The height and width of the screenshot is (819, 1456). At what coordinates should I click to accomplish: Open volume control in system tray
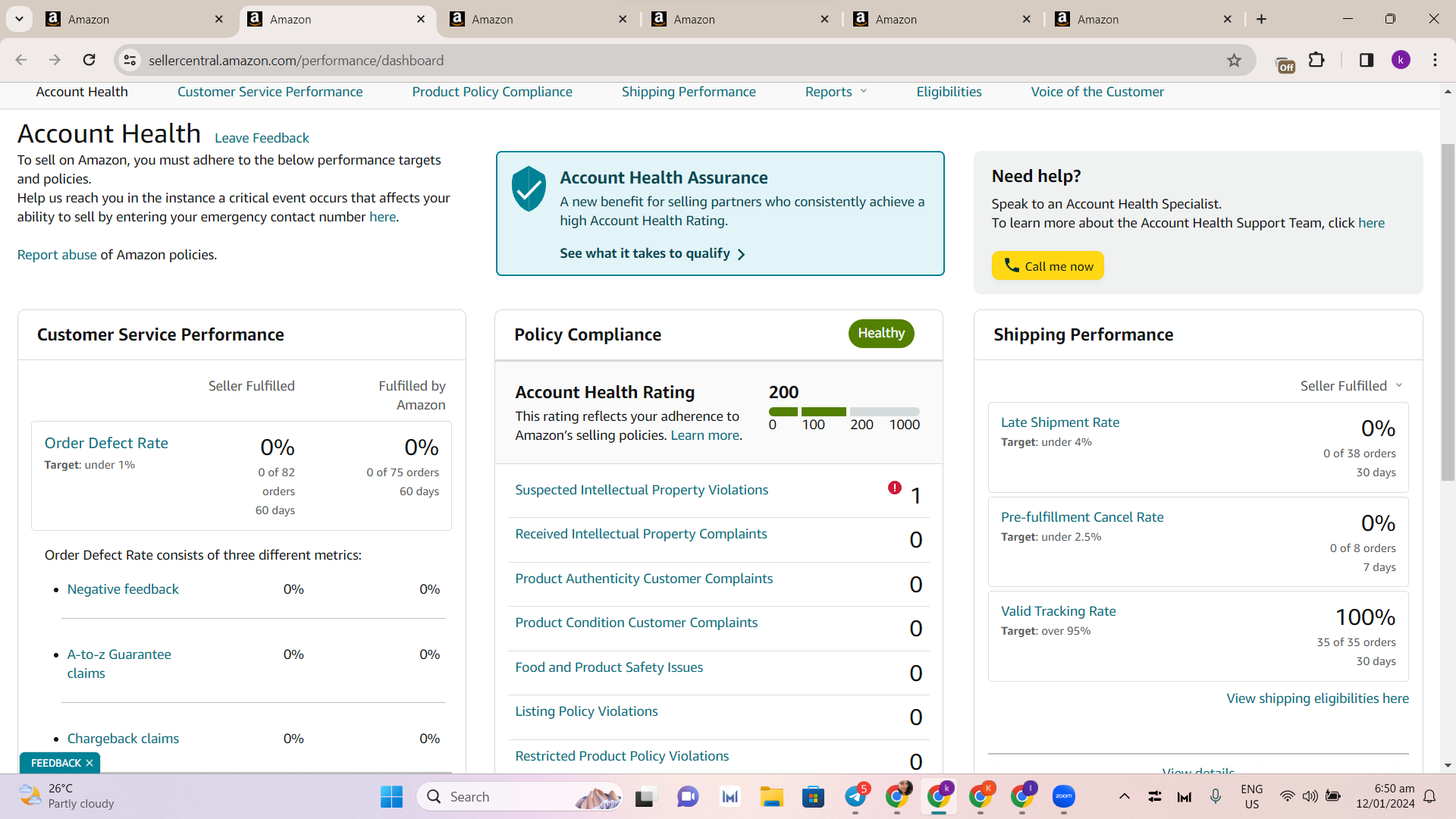(1310, 796)
